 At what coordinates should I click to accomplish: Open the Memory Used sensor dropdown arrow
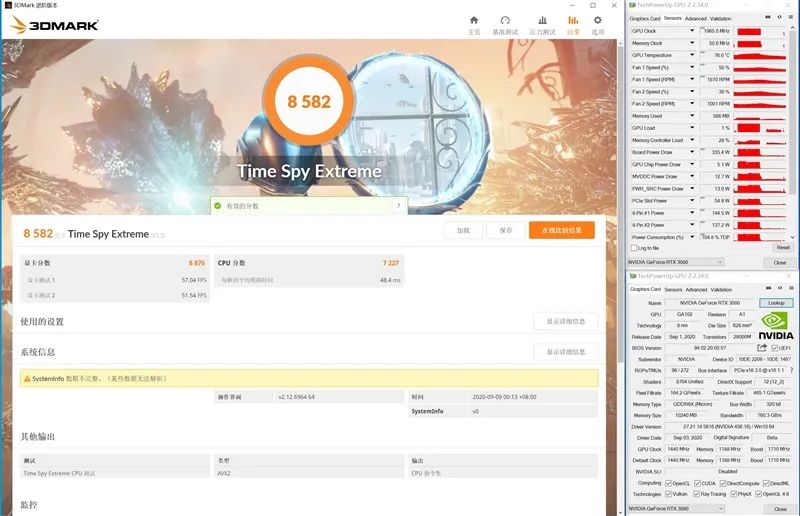pos(692,116)
